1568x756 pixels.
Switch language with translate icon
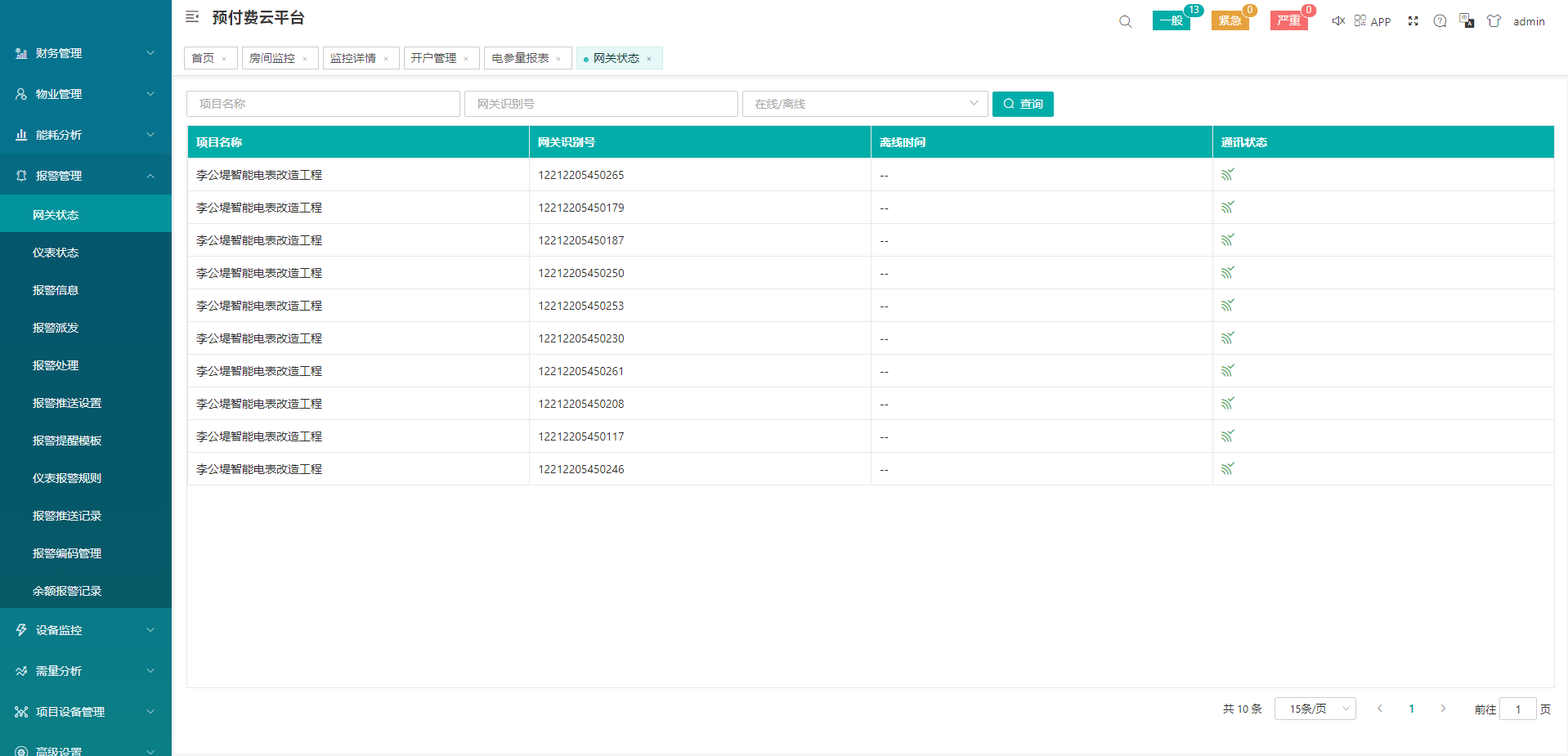click(1467, 20)
